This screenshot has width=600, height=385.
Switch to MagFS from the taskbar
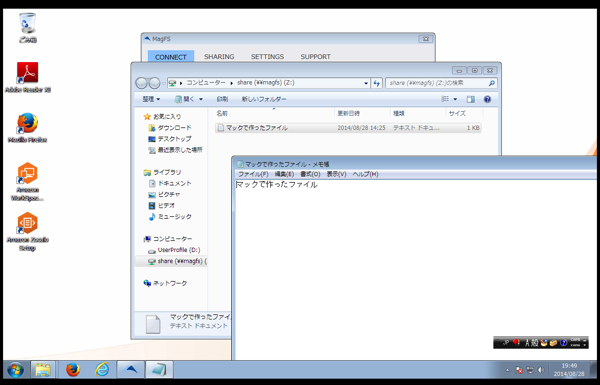[131, 370]
